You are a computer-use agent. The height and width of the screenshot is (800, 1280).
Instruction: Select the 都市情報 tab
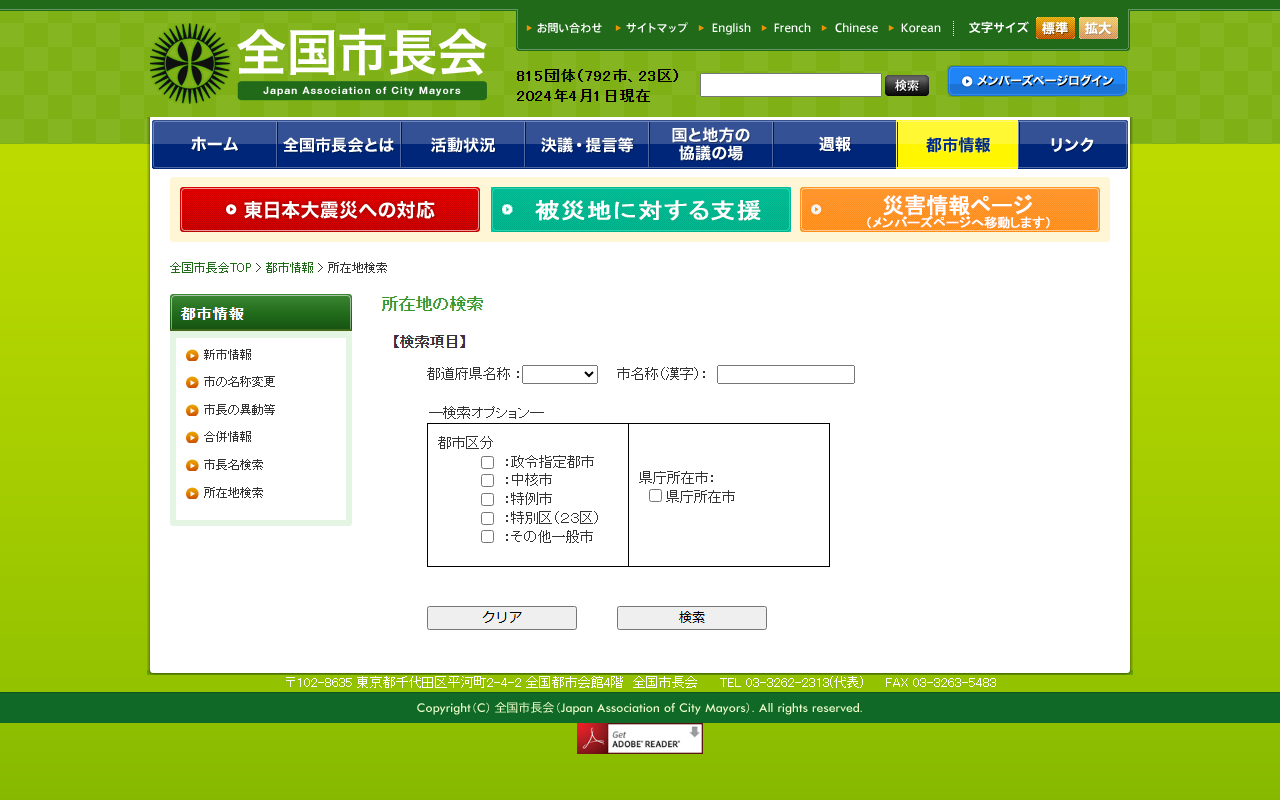click(958, 145)
